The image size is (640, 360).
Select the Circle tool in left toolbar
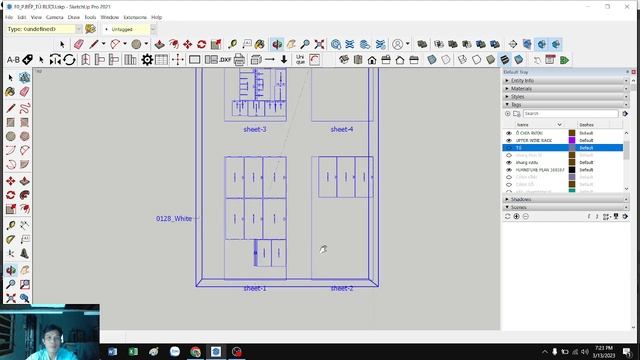(11, 136)
